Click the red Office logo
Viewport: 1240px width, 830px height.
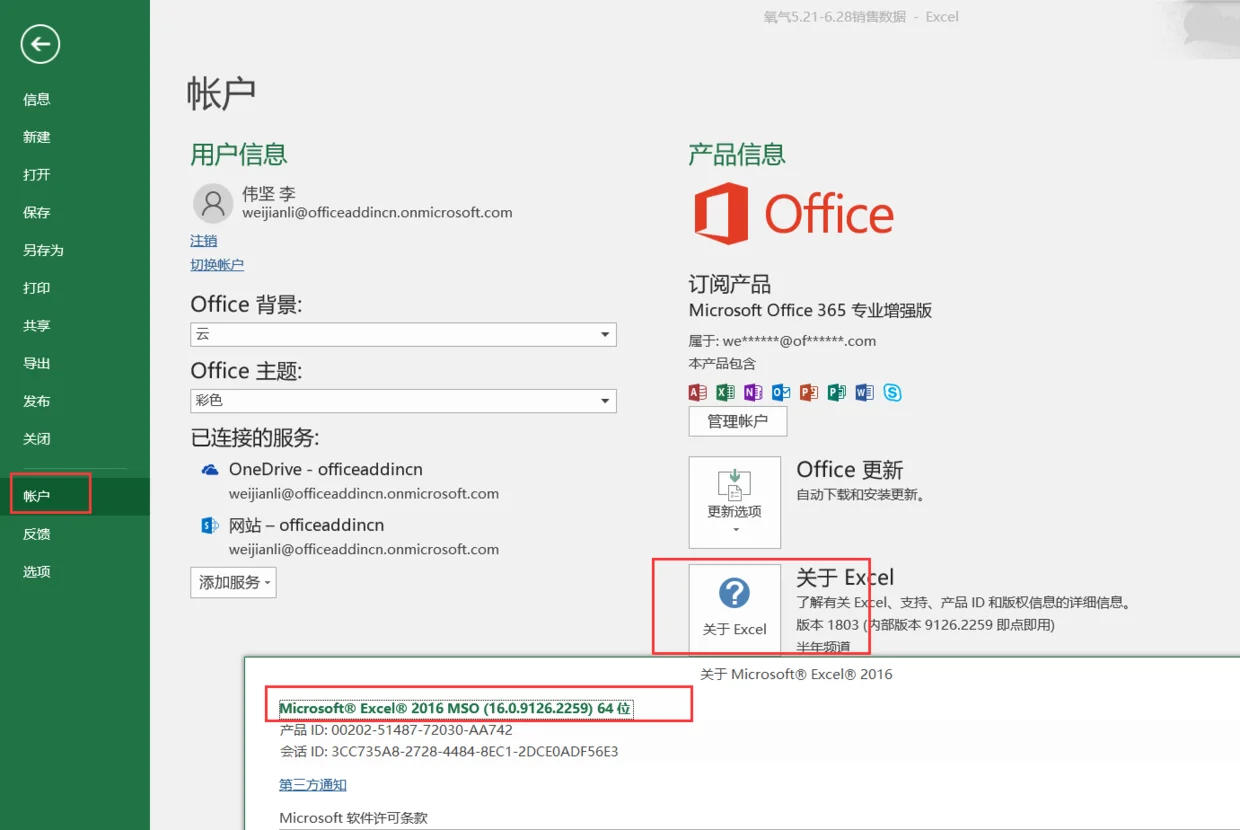tap(794, 213)
